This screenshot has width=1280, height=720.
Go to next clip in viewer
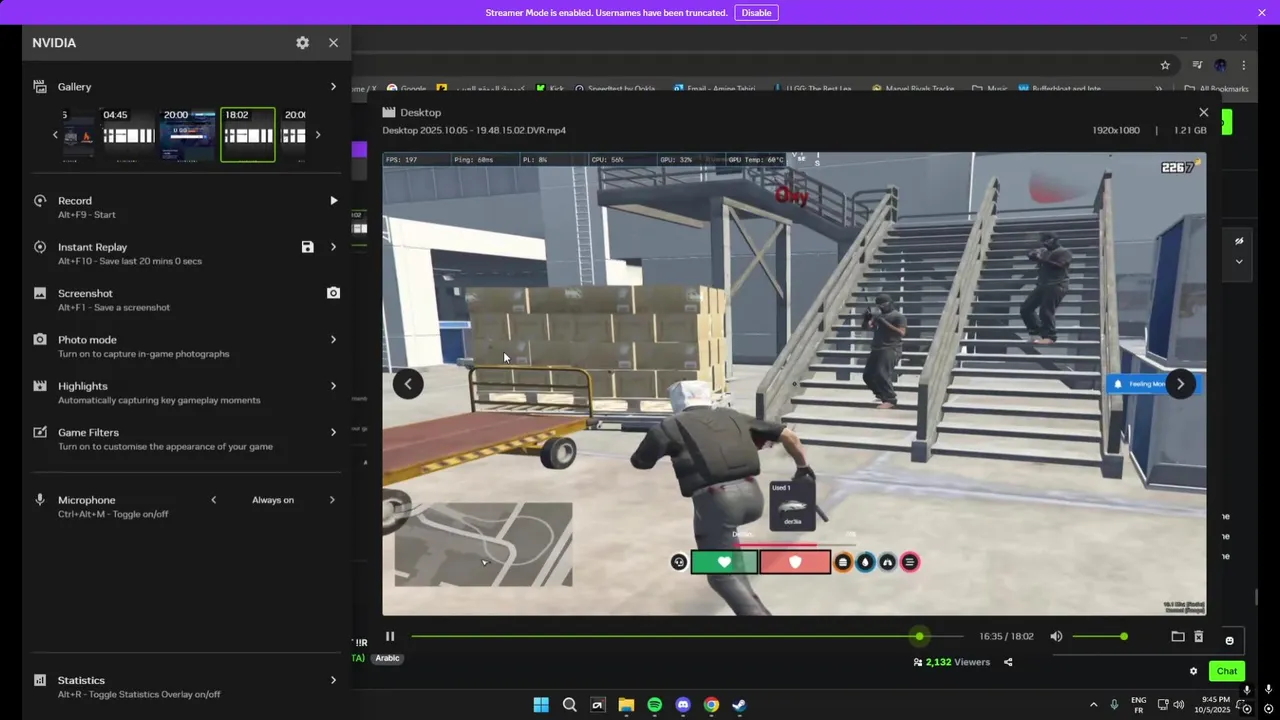pos(1180,384)
